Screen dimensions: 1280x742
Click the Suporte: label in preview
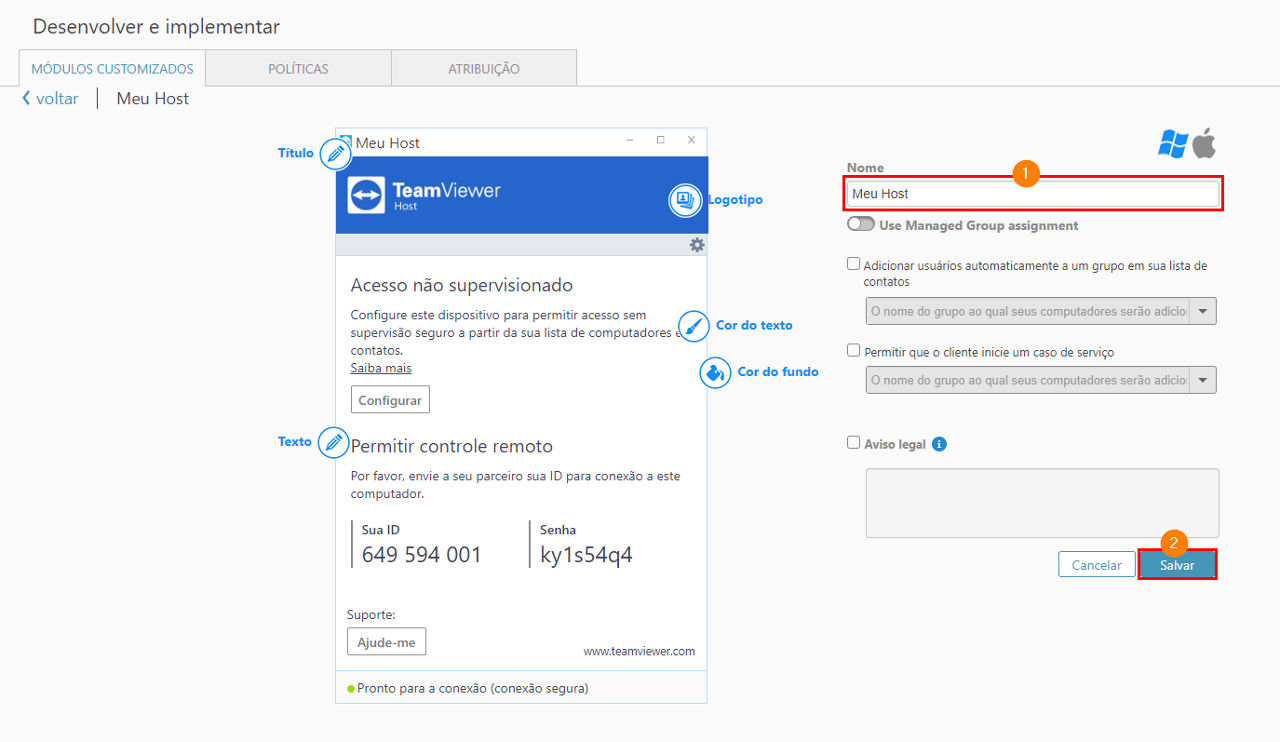[371, 615]
